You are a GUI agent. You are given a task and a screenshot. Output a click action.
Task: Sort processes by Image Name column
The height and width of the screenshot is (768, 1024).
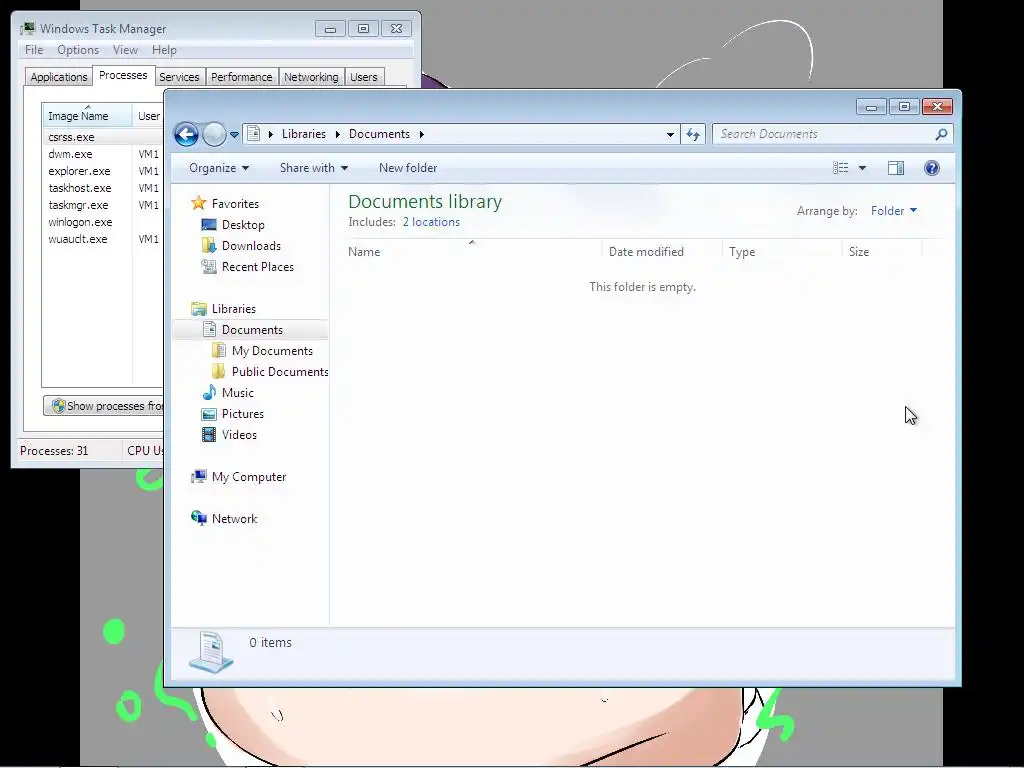87,116
